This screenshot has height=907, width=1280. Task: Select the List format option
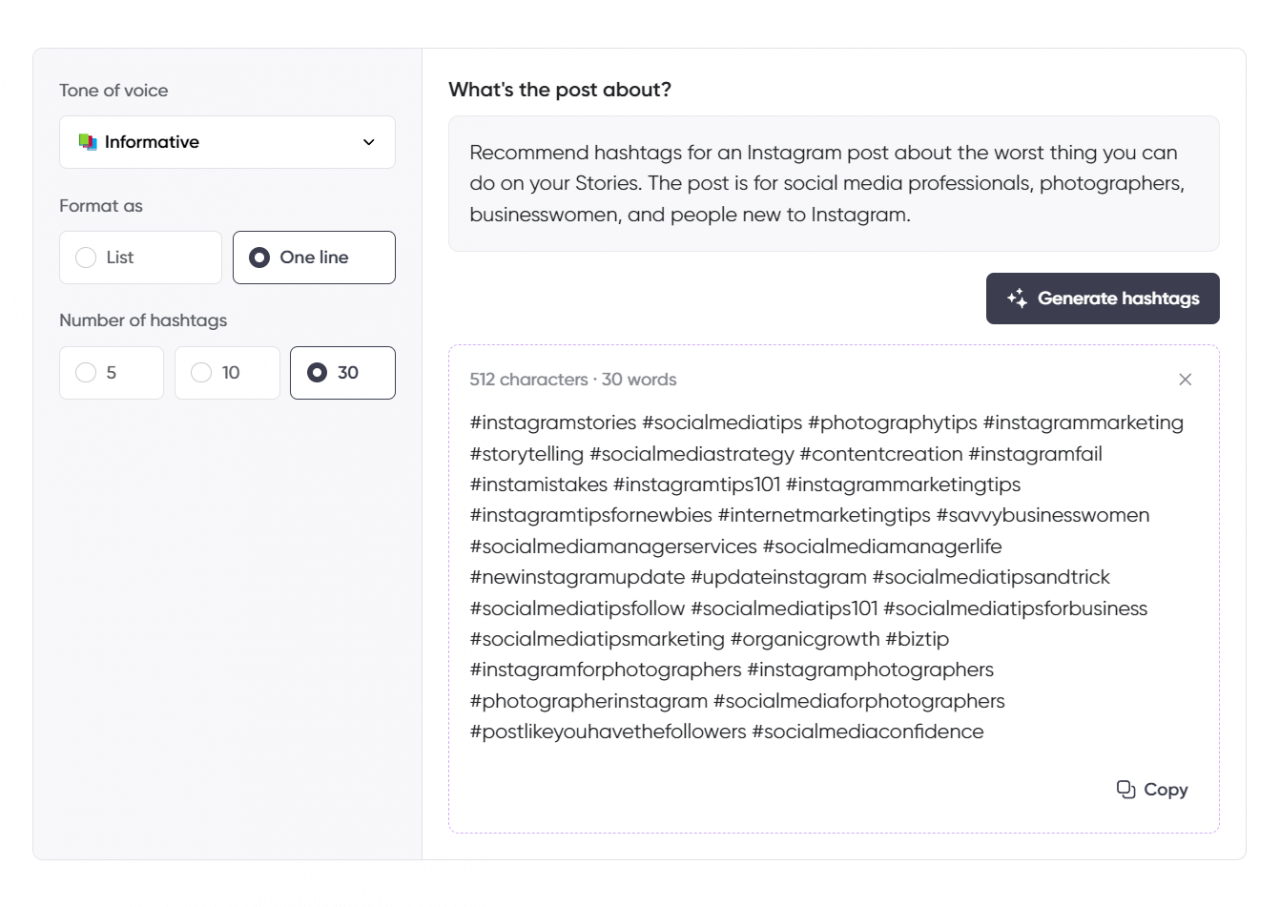pos(140,257)
